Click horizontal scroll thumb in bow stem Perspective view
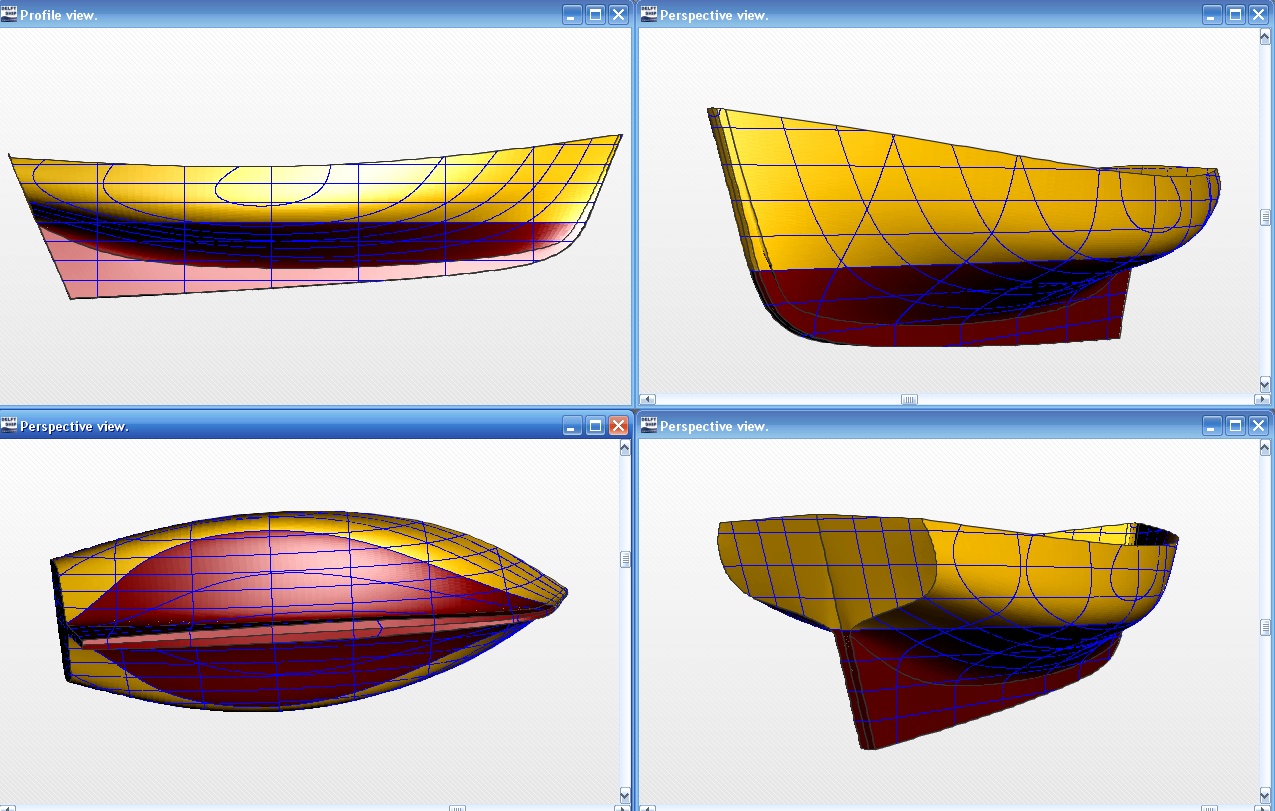Viewport: 1275px width, 811px height. point(909,399)
